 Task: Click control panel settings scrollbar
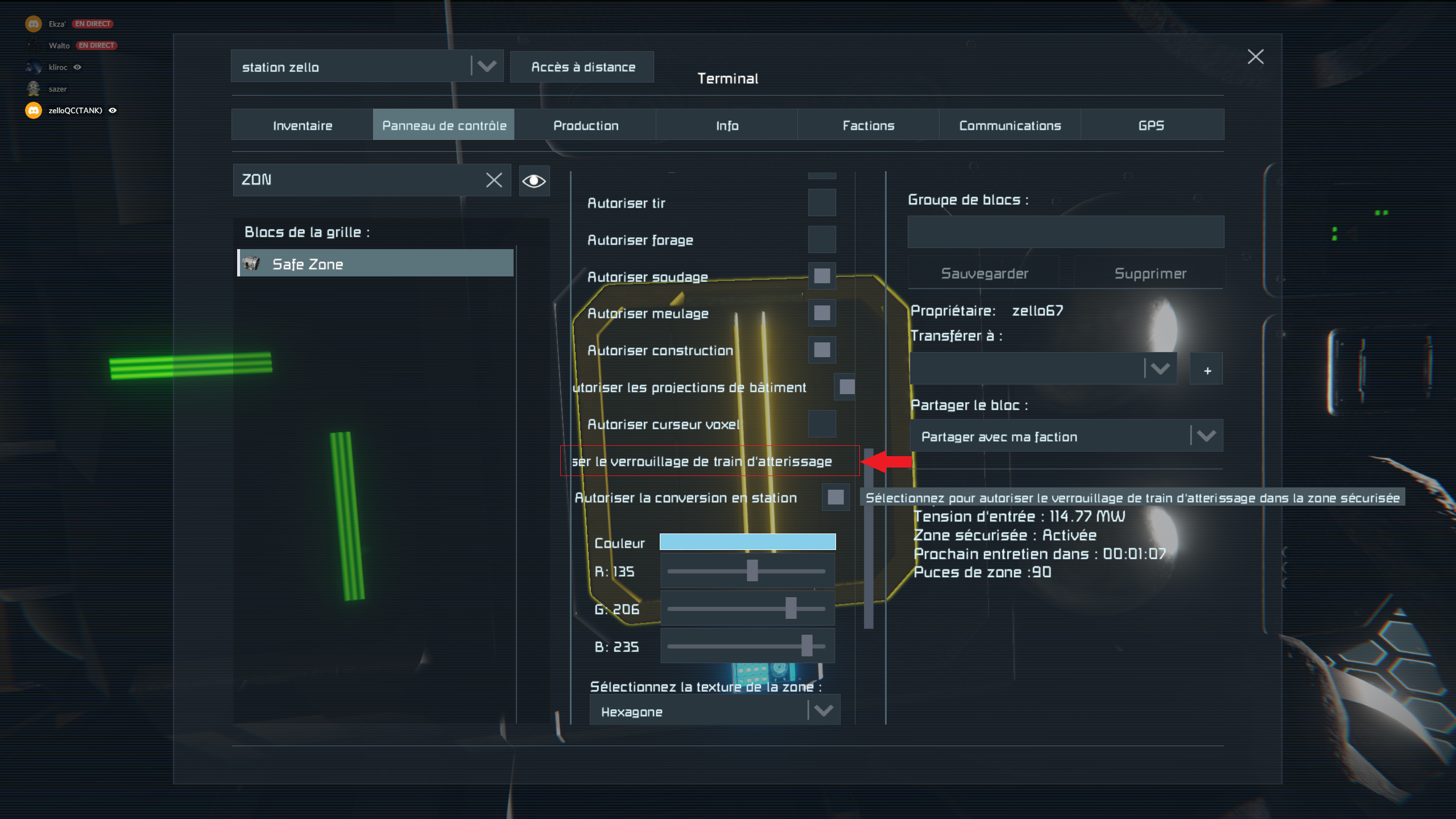868,538
